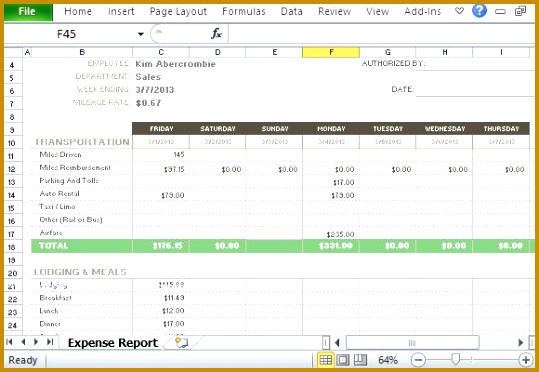Minimize the workbook window icon

[x=500, y=12]
